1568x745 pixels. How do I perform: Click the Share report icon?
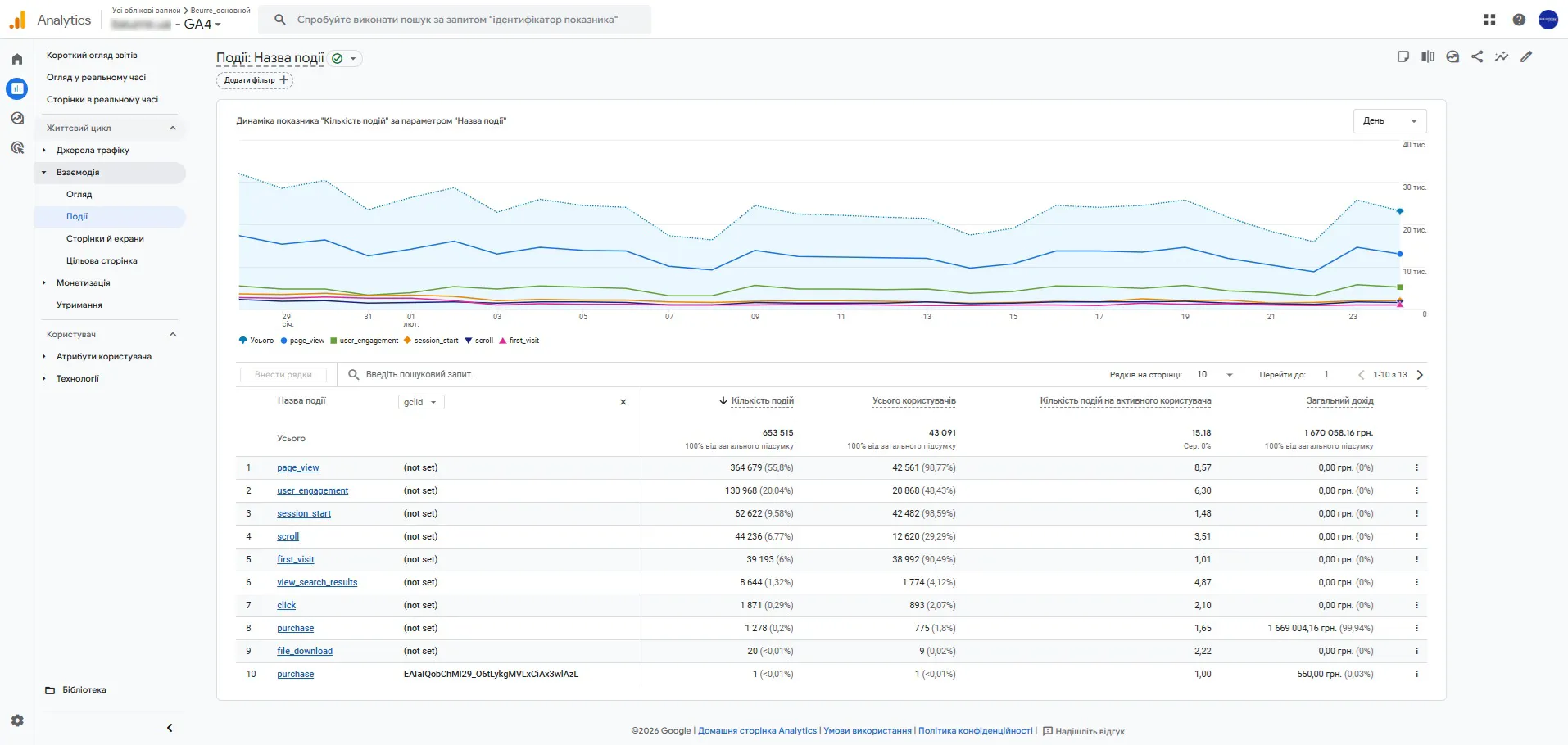click(x=1477, y=56)
